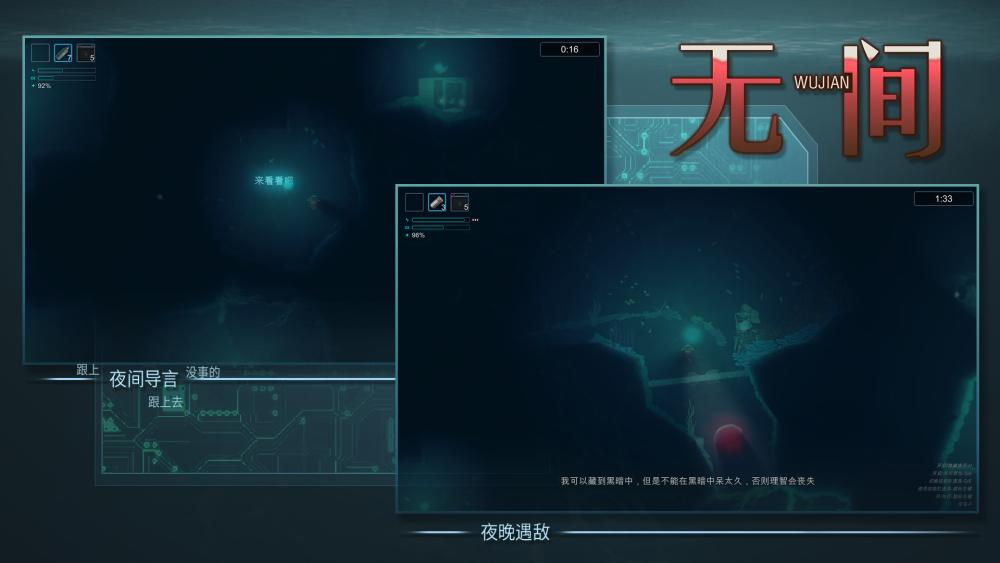
Task: Click the '夜晚遇敌' caption
Action: (515, 532)
